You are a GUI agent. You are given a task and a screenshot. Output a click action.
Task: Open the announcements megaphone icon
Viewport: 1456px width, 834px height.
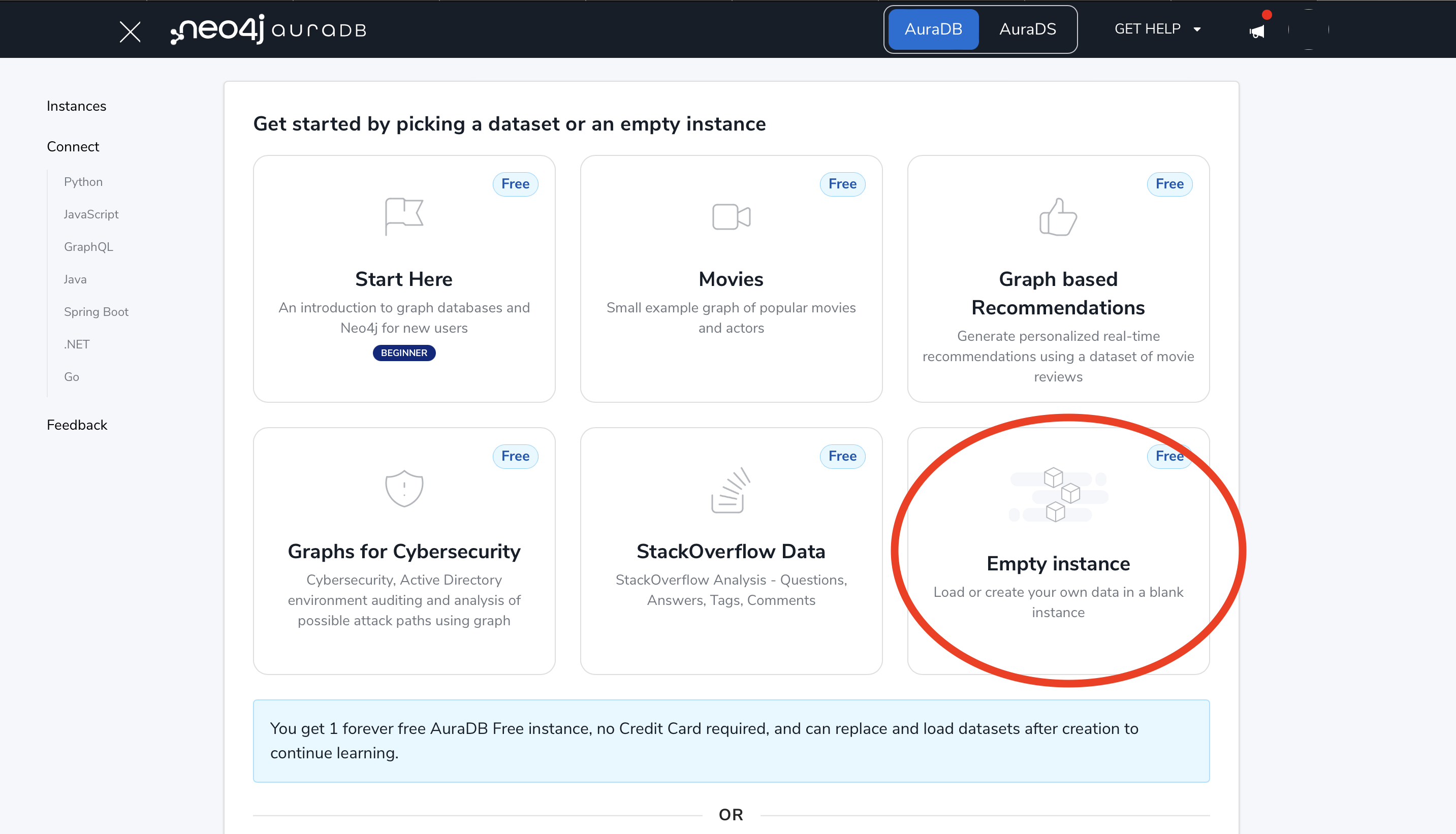pos(1257,31)
